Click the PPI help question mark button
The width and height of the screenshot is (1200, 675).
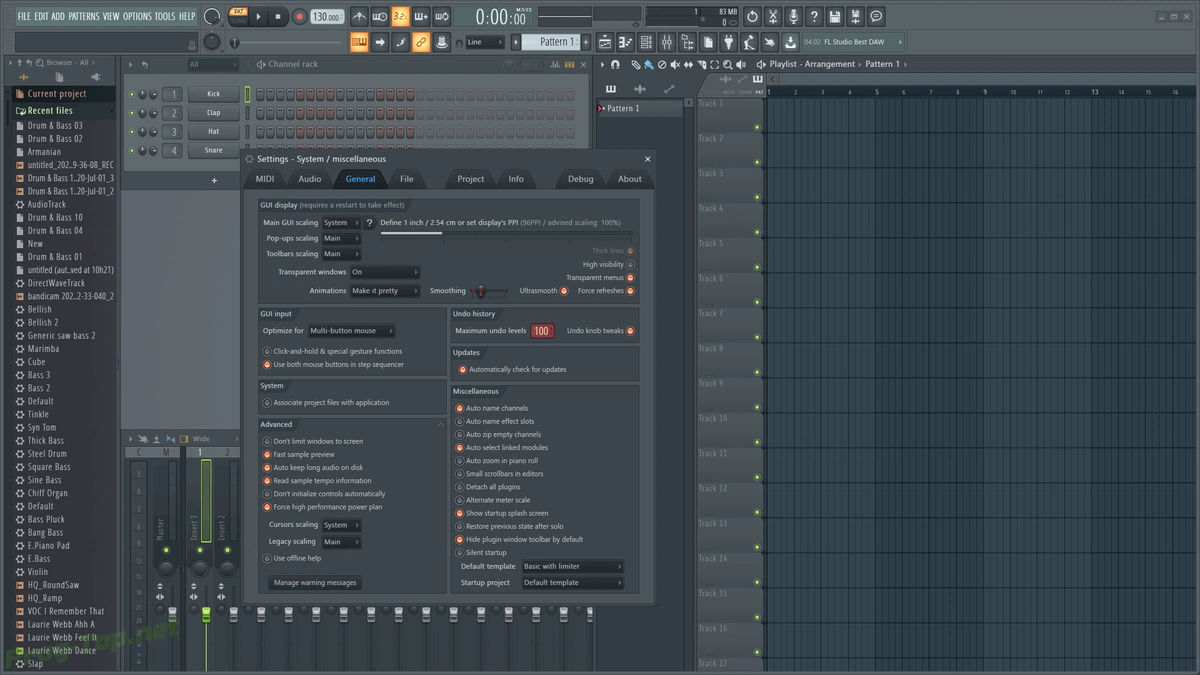(x=369, y=223)
